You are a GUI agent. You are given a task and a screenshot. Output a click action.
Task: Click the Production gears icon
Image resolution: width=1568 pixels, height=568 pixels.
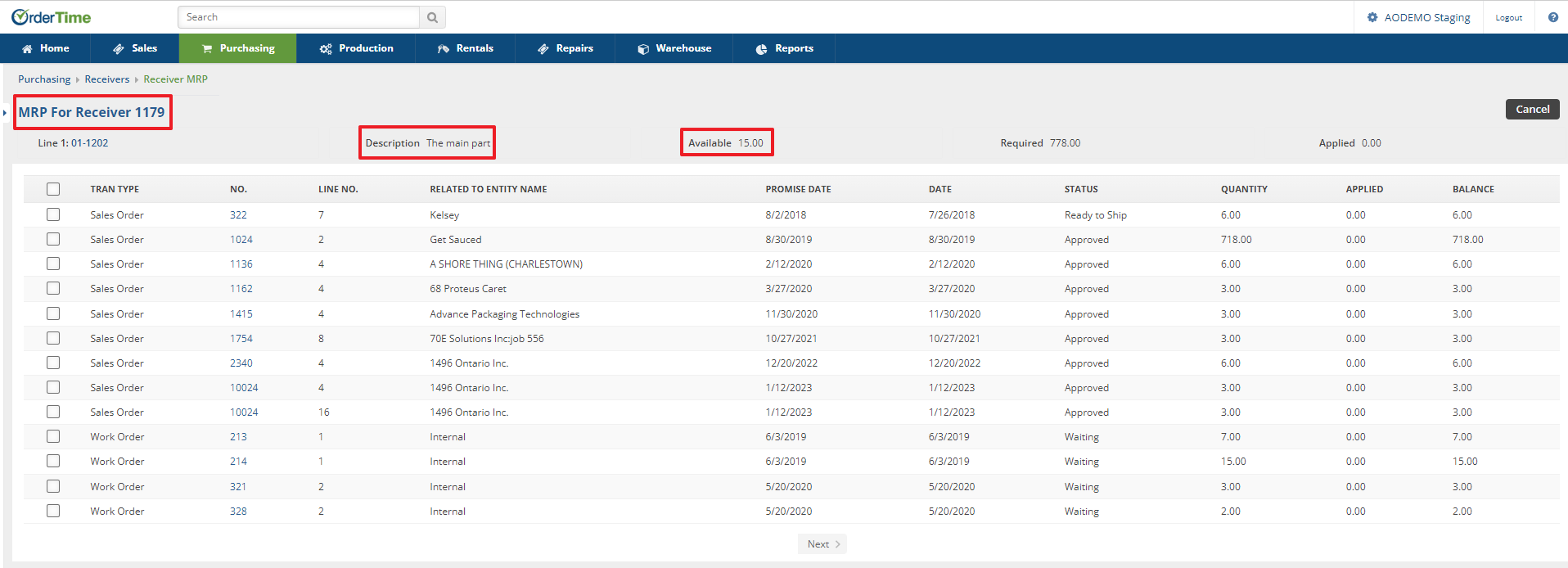pyautogui.click(x=326, y=49)
